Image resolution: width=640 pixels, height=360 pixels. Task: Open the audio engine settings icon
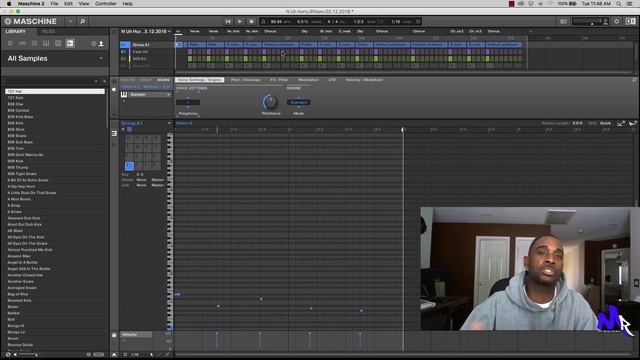[617, 21]
